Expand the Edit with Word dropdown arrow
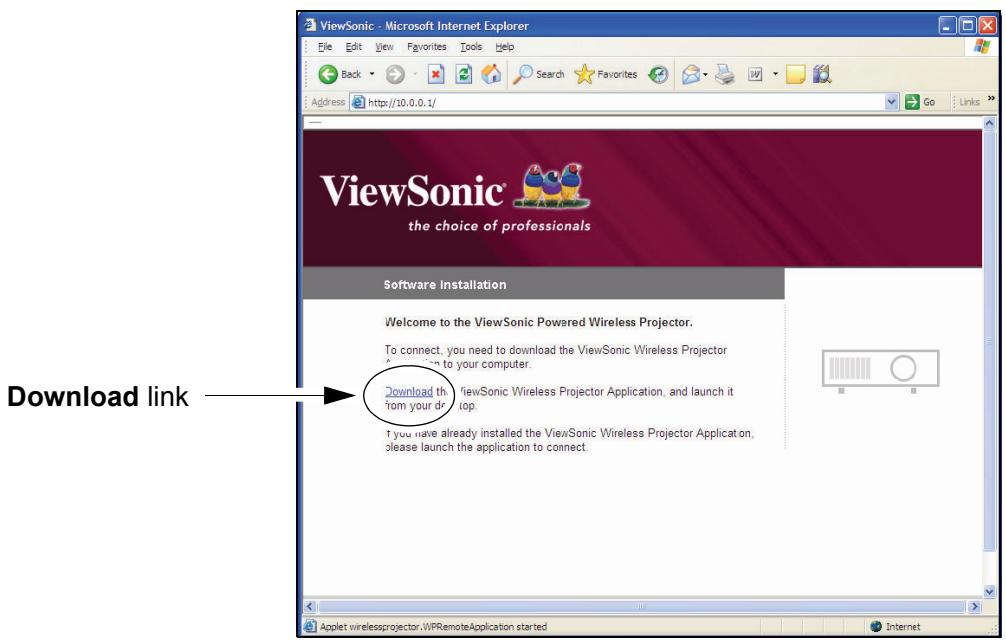Viewport: 1006px width, 643px height. pyautogui.click(x=775, y=74)
